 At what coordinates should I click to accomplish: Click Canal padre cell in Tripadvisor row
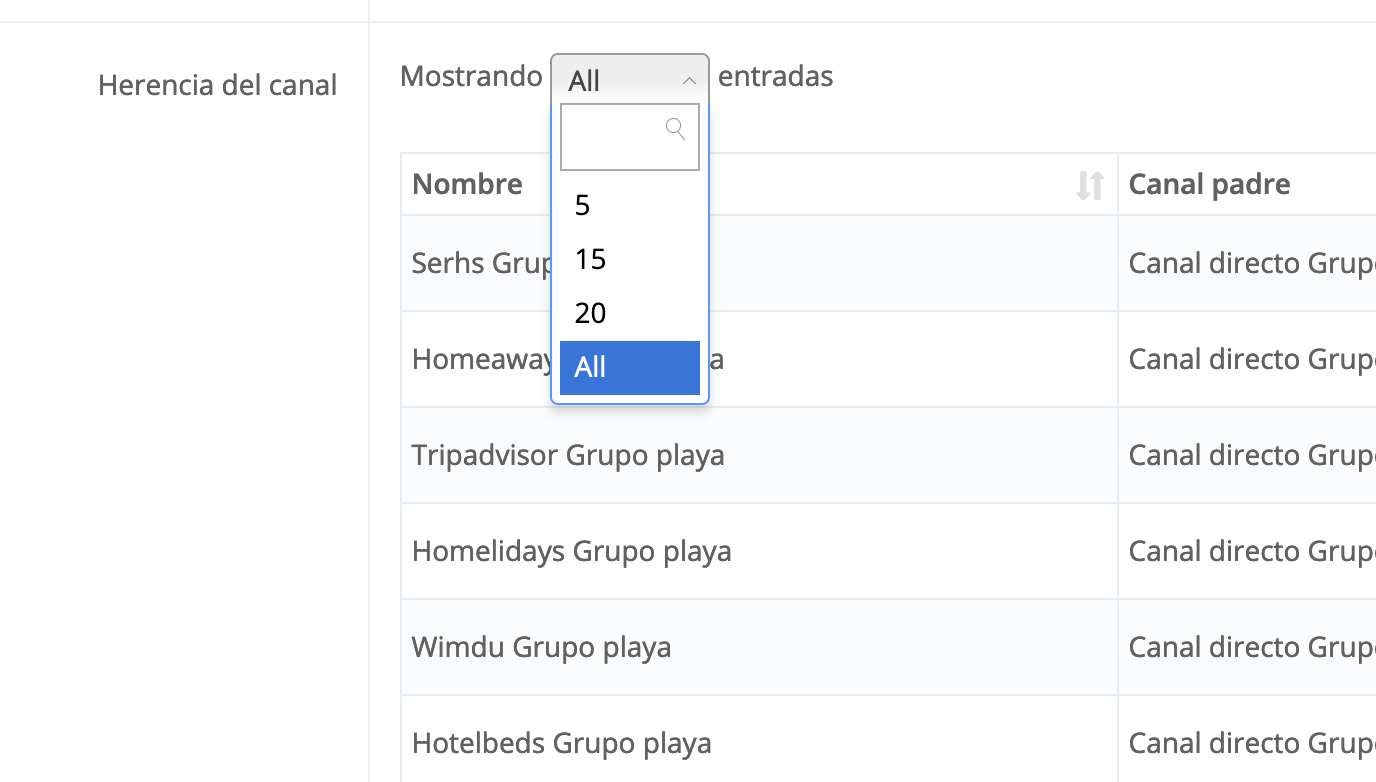pyautogui.click(x=1247, y=455)
